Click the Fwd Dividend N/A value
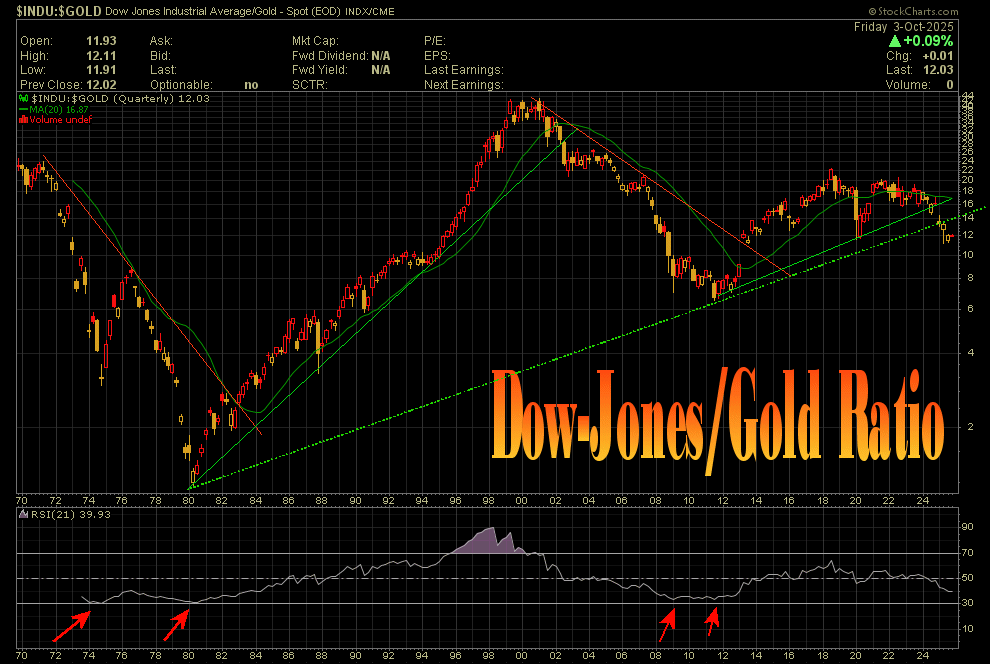This screenshot has width=990, height=664. (x=381, y=56)
